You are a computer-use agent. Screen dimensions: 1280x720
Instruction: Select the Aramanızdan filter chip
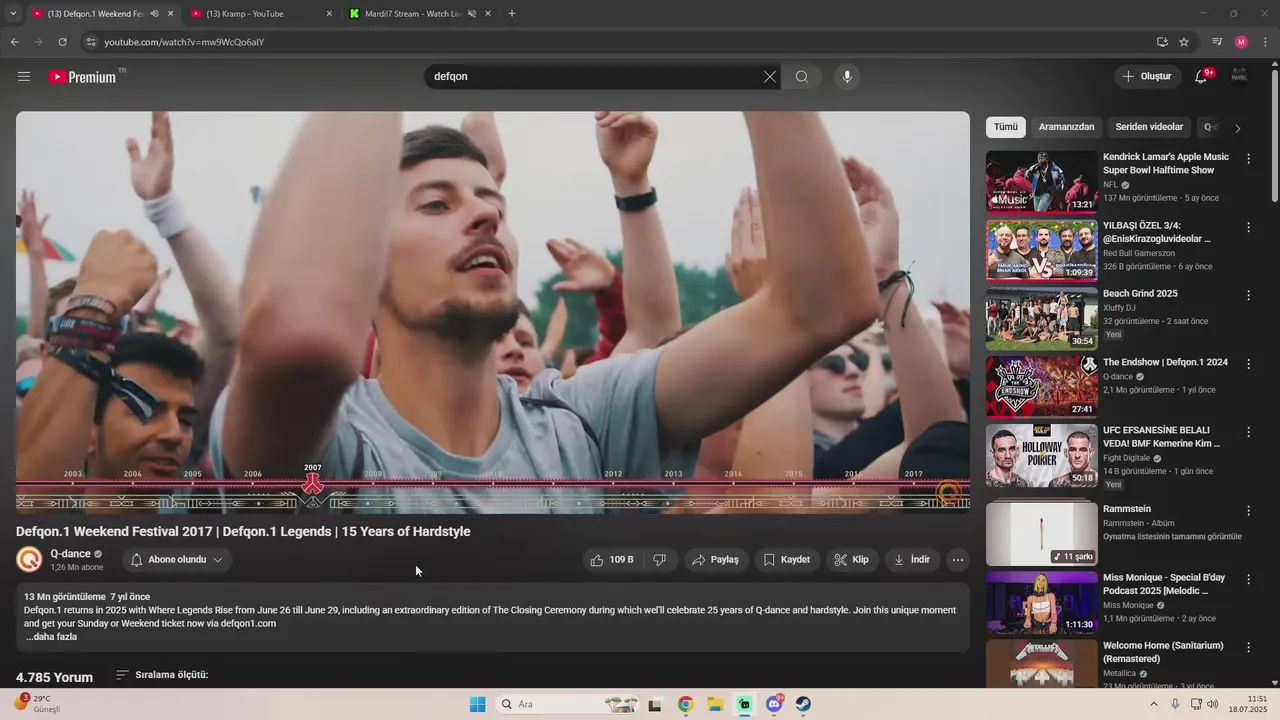click(x=1066, y=127)
